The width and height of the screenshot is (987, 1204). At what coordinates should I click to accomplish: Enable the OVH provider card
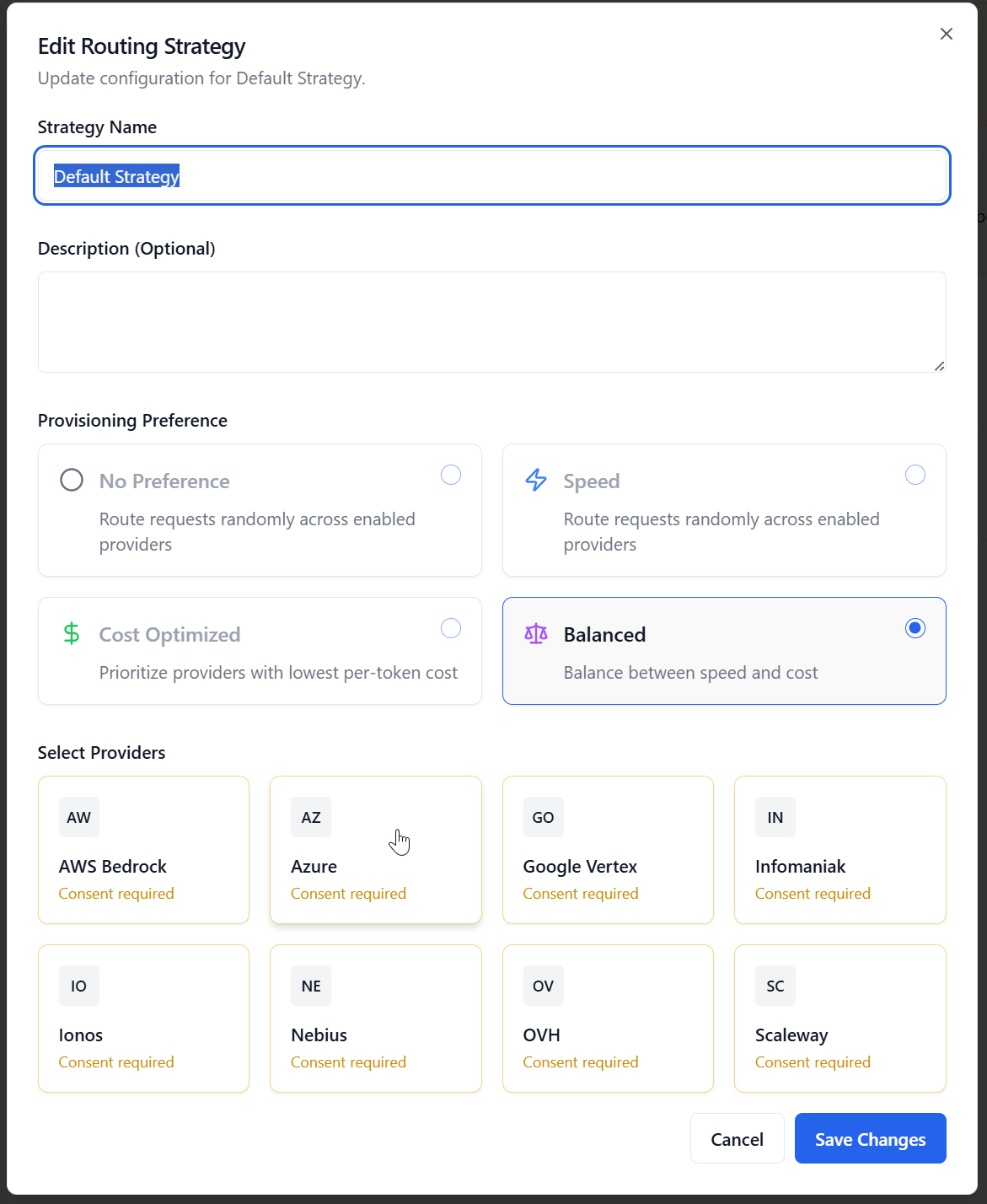(608, 1019)
